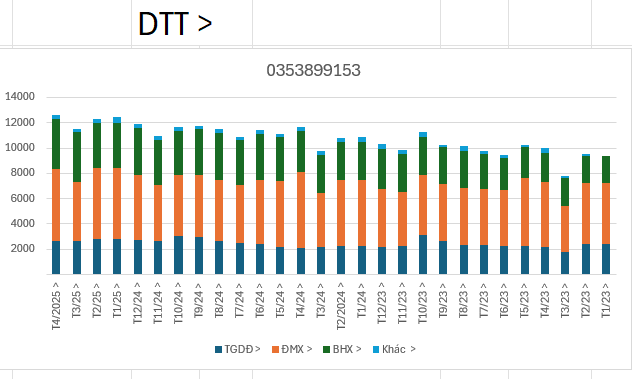Click the T6/24 axis label
This screenshot has height=379, width=632.
260,300
